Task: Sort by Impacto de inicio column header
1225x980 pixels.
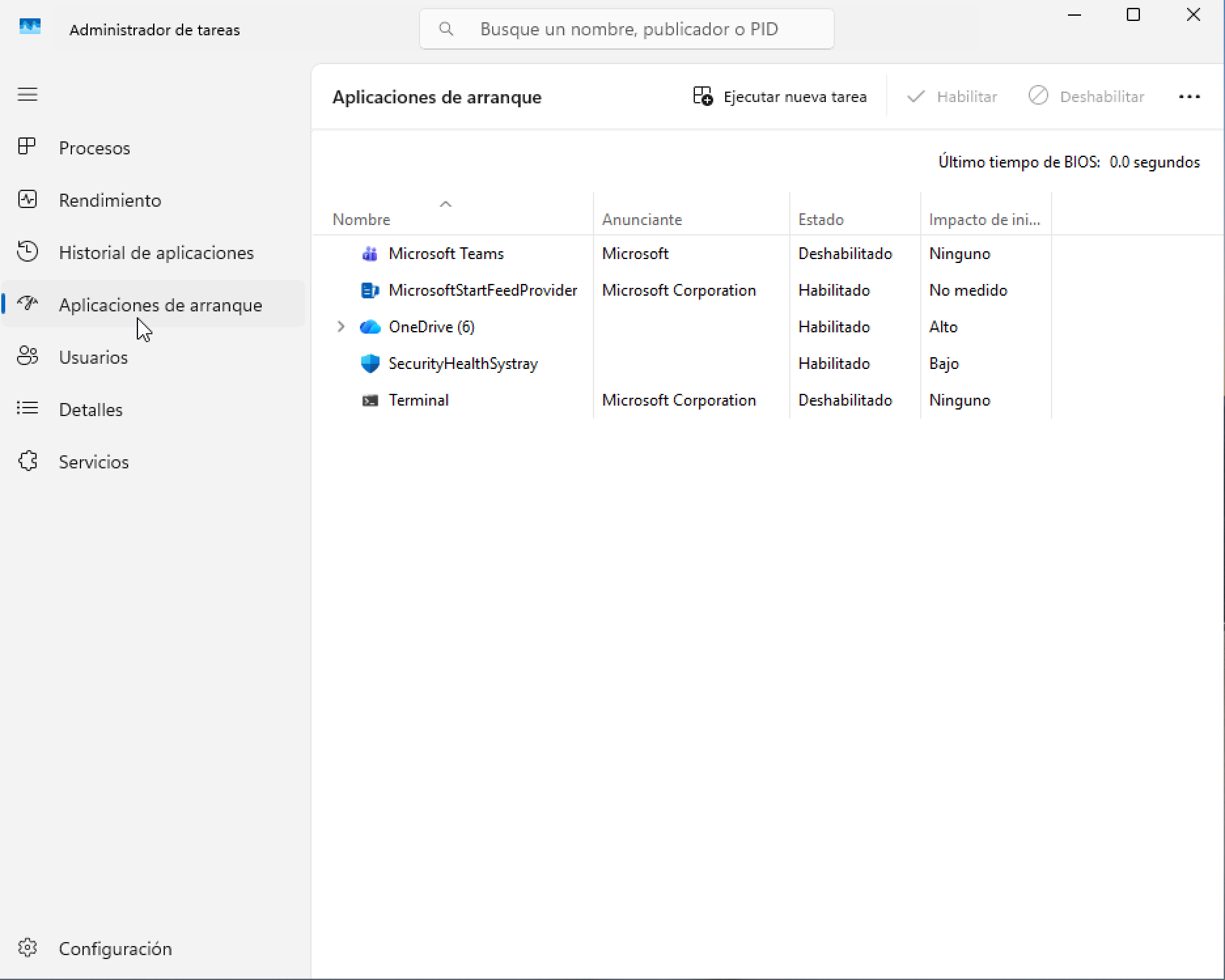Action: [984, 220]
